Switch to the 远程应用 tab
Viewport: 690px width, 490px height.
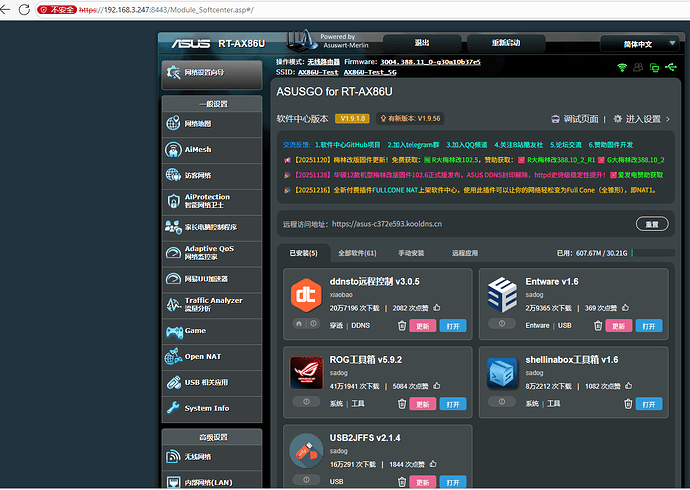pos(465,253)
